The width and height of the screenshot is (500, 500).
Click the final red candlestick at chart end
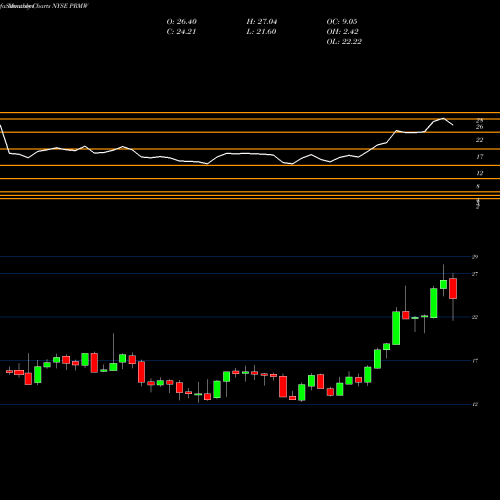click(453, 289)
